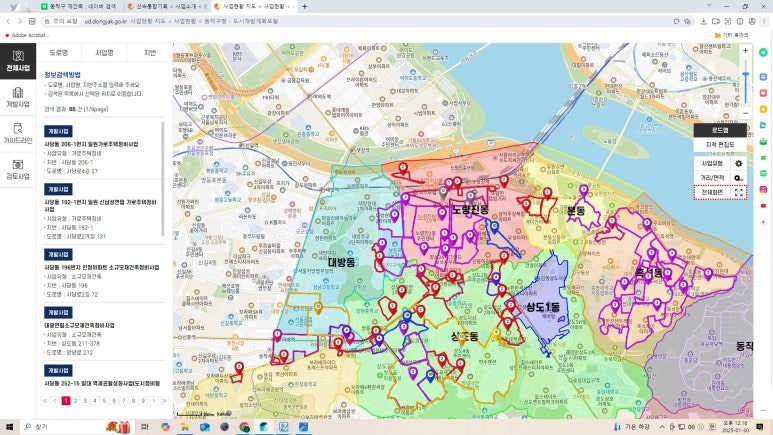Open a new browser tab with plus
The height and width of the screenshot is (435, 773).
(x=305, y=6)
